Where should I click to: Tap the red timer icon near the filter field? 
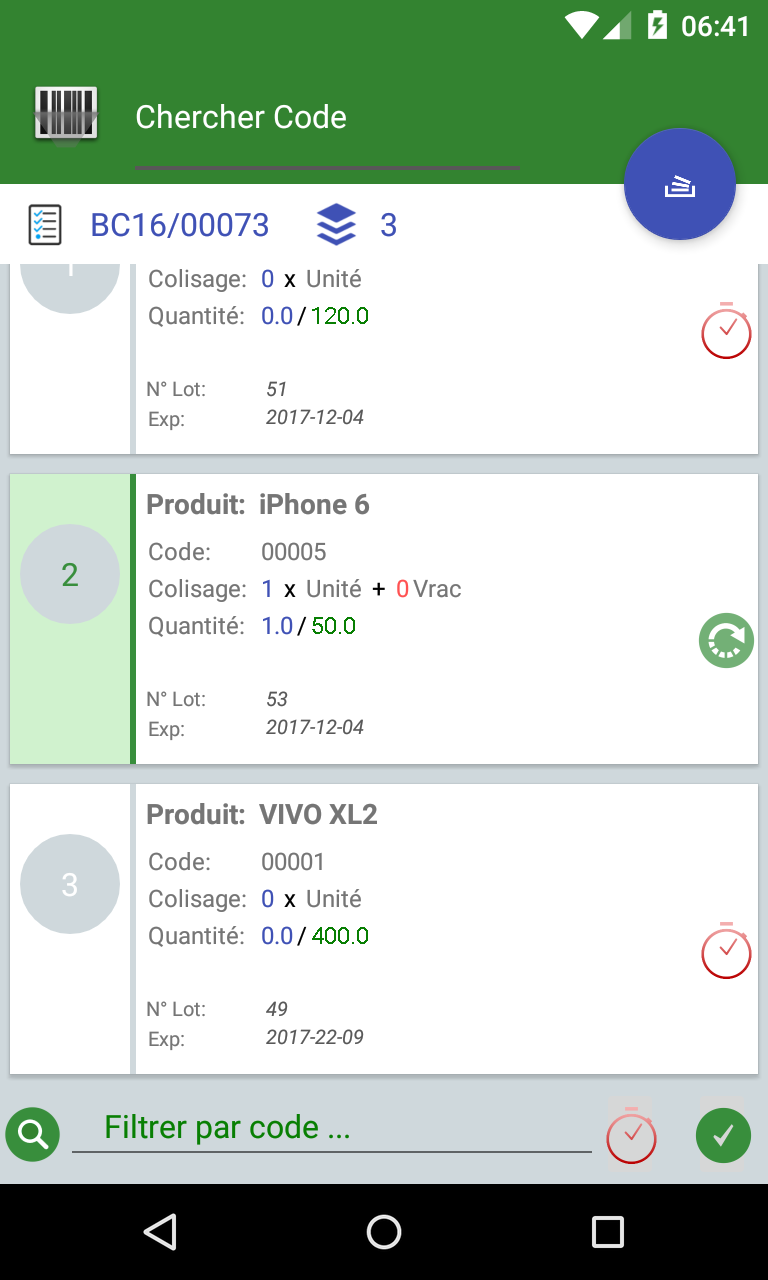(631, 1134)
